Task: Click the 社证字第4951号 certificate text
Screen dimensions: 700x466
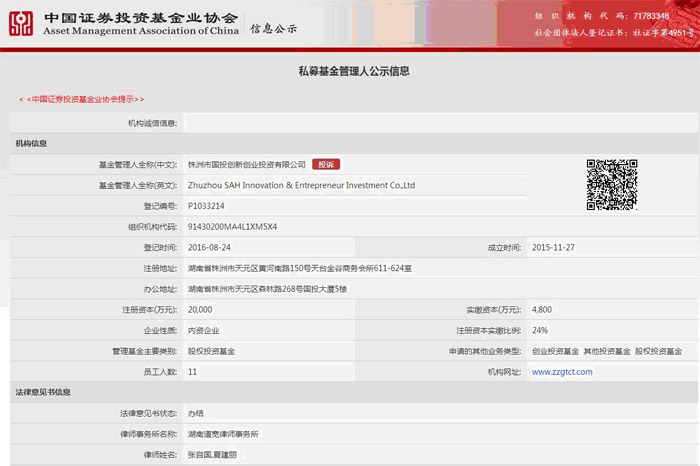Action: pos(664,33)
